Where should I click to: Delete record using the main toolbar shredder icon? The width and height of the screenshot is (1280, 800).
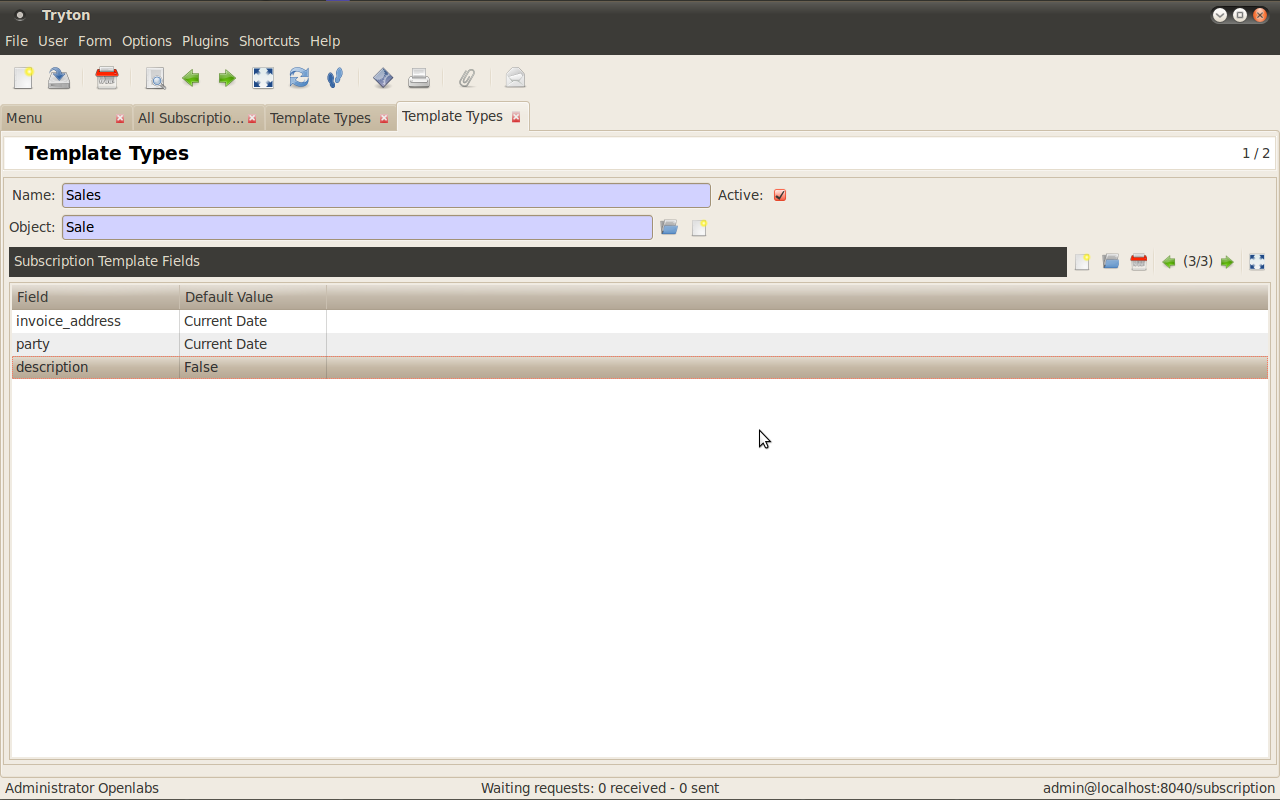pyautogui.click(x=107, y=78)
